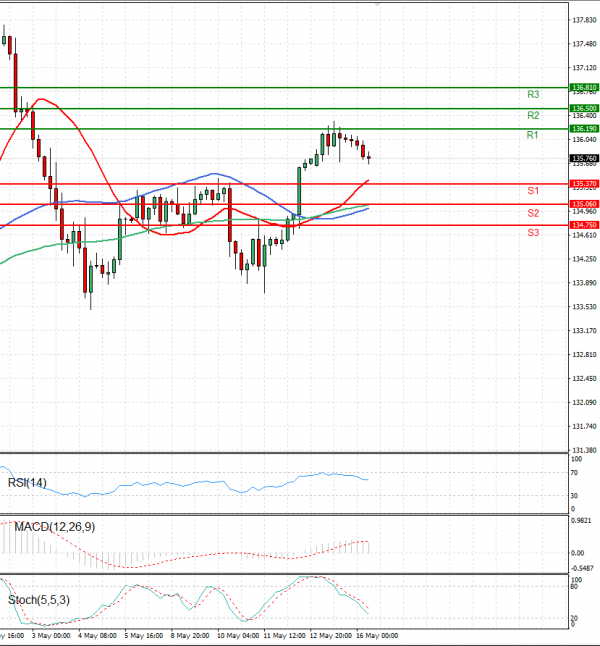This screenshot has width=600, height=646.
Task: Click the 137.120 price axis value
Action: coord(584,68)
